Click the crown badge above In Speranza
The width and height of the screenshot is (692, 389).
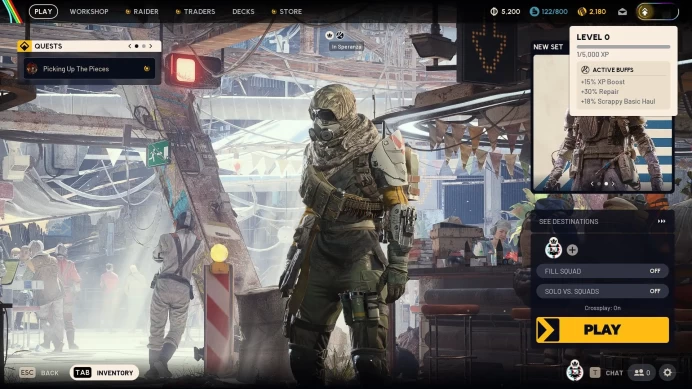329,35
